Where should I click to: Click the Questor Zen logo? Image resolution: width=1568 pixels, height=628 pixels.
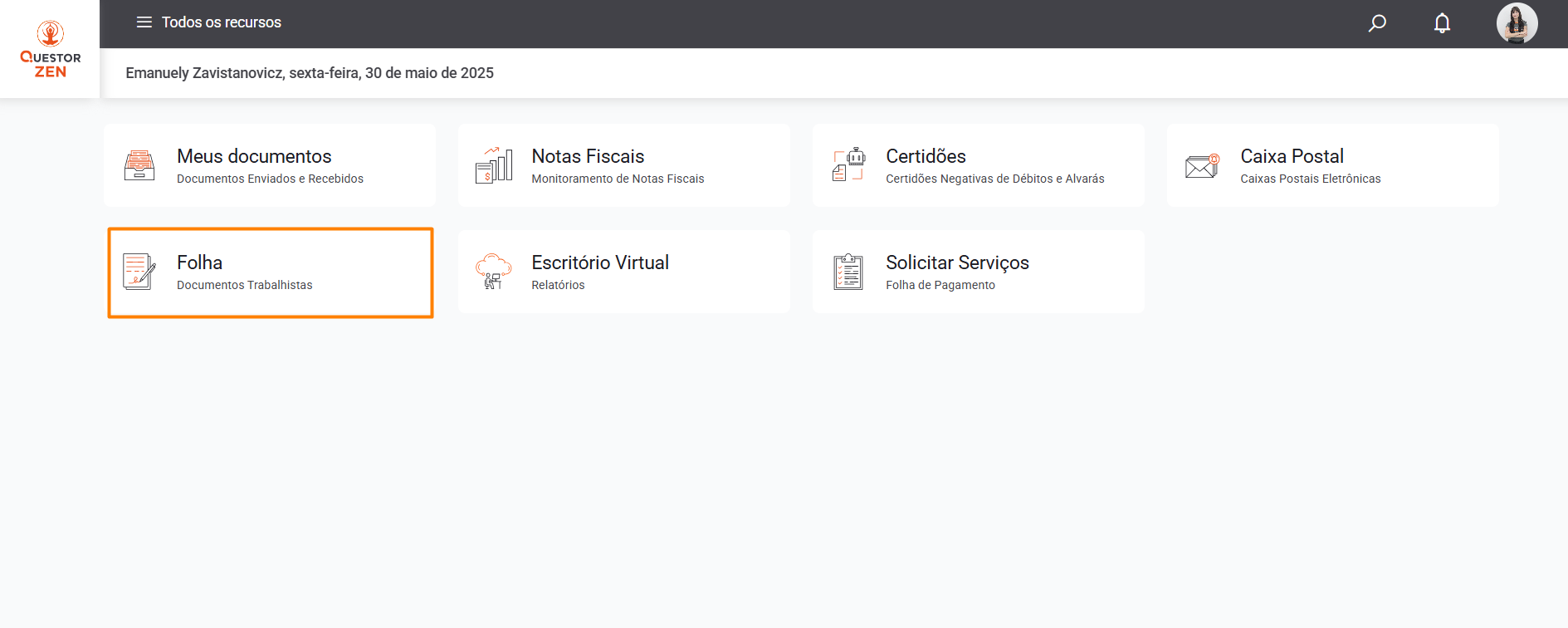51,50
